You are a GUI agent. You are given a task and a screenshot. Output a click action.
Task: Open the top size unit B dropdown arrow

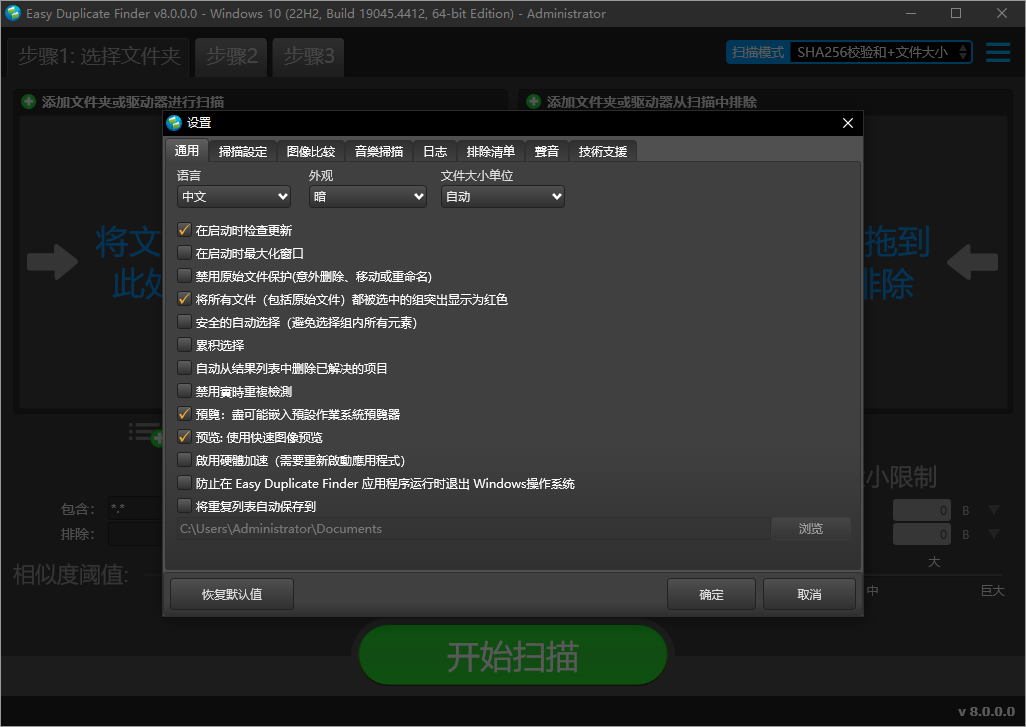[993, 510]
